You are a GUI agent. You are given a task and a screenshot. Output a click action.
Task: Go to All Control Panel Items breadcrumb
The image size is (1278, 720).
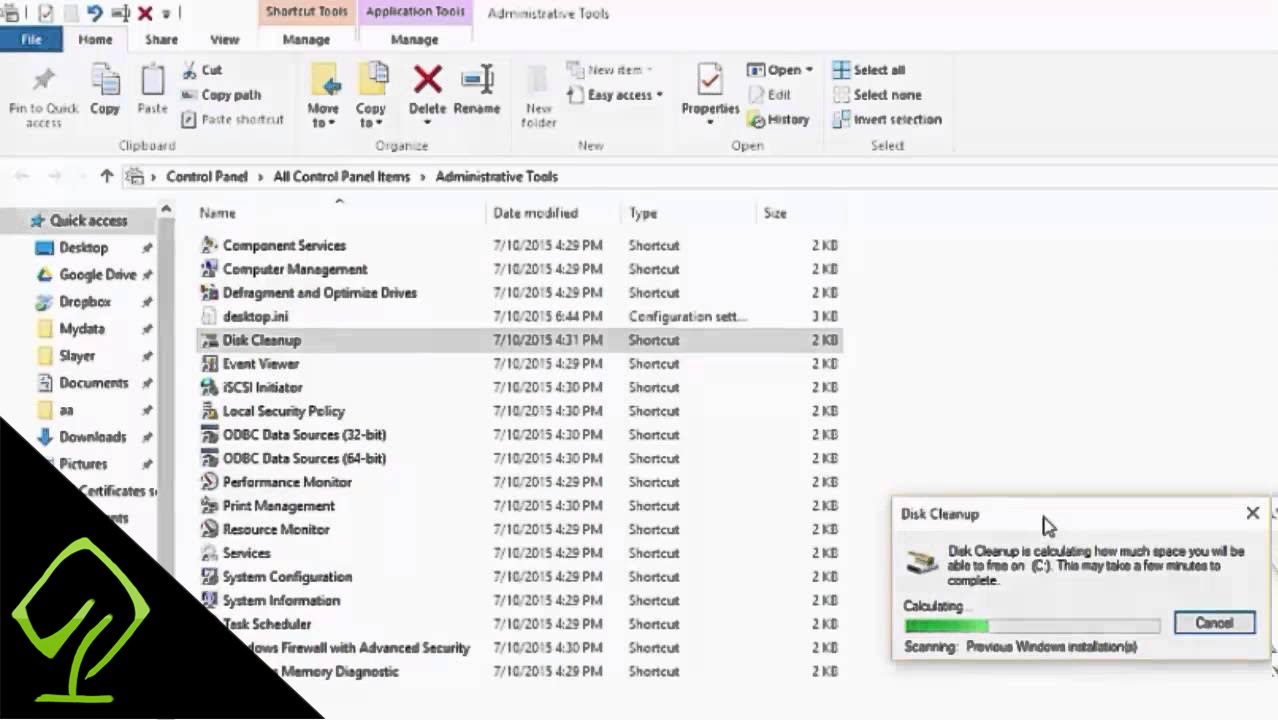tap(342, 177)
